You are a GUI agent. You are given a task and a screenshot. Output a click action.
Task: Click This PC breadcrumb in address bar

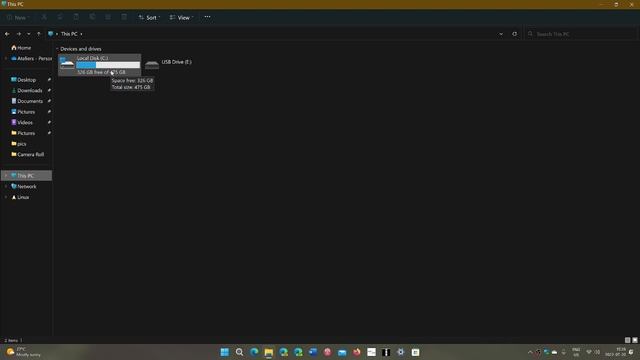tap(69, 34)
